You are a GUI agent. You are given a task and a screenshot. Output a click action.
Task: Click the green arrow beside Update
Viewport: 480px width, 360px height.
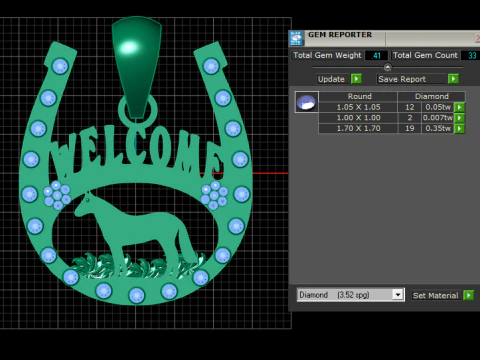pyautogui.click(x=356, y=79)
